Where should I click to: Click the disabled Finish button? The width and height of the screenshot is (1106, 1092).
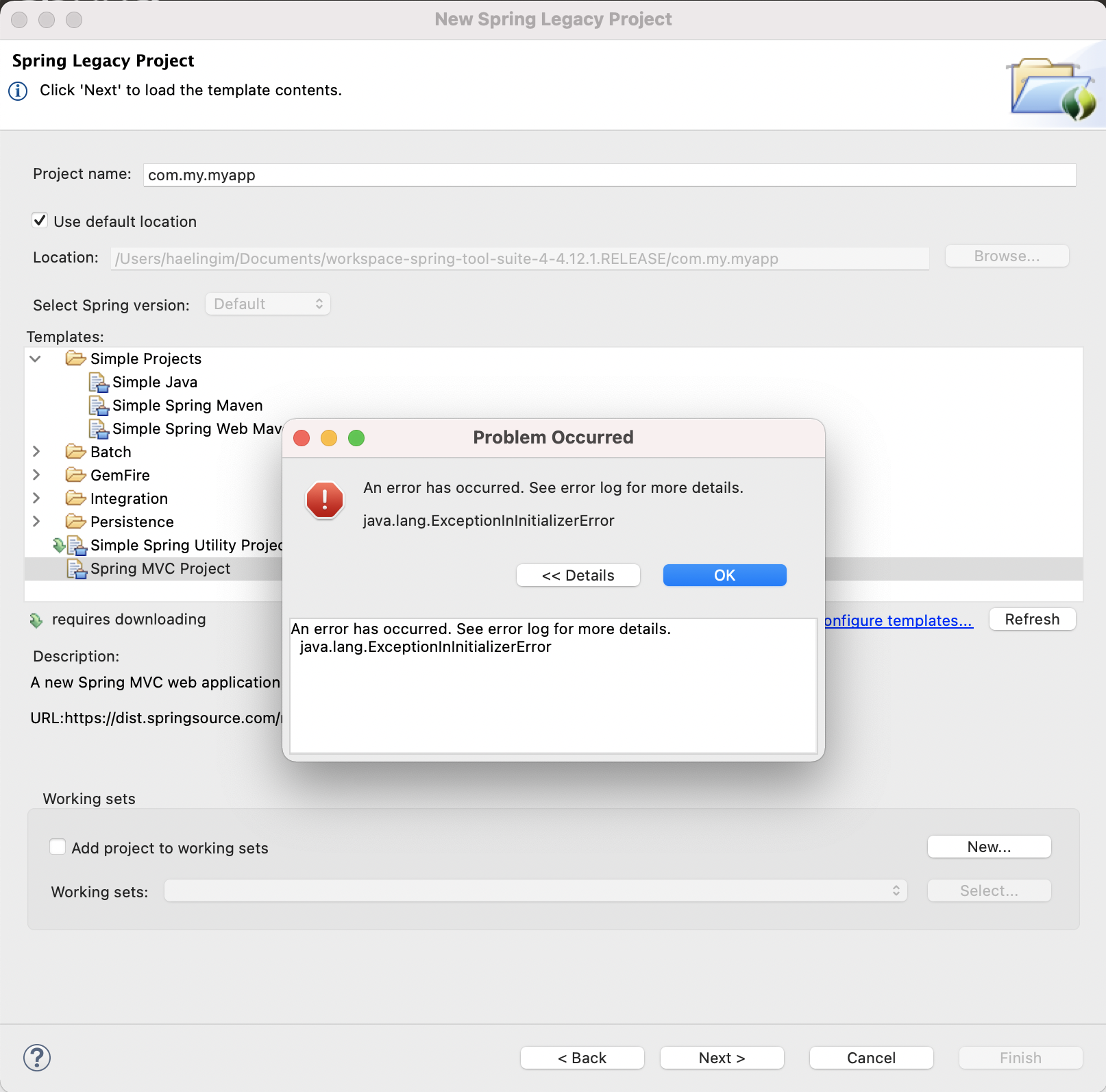tap(1021, 1058)
